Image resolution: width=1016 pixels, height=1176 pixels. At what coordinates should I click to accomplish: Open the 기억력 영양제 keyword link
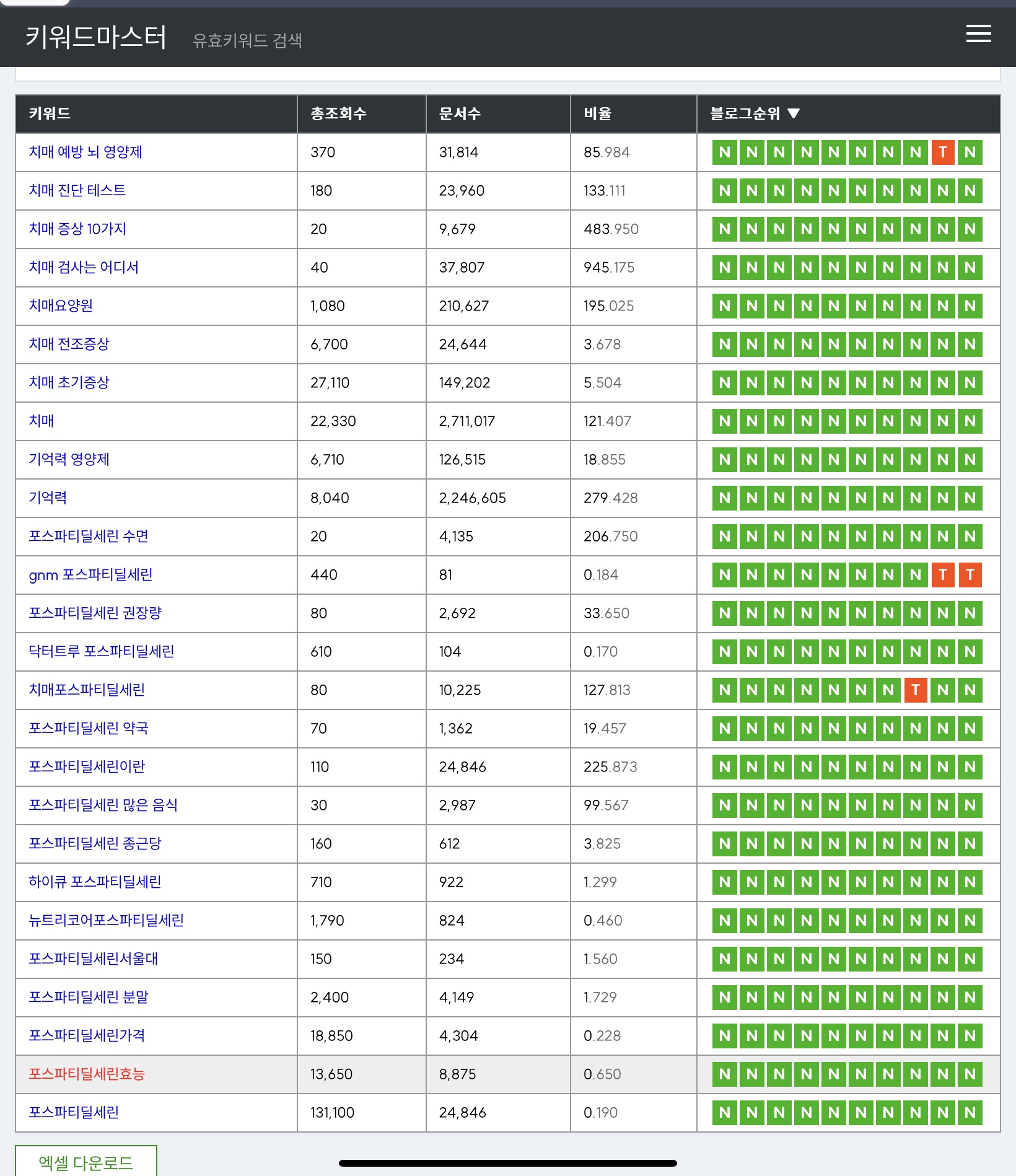click(69, 459)
